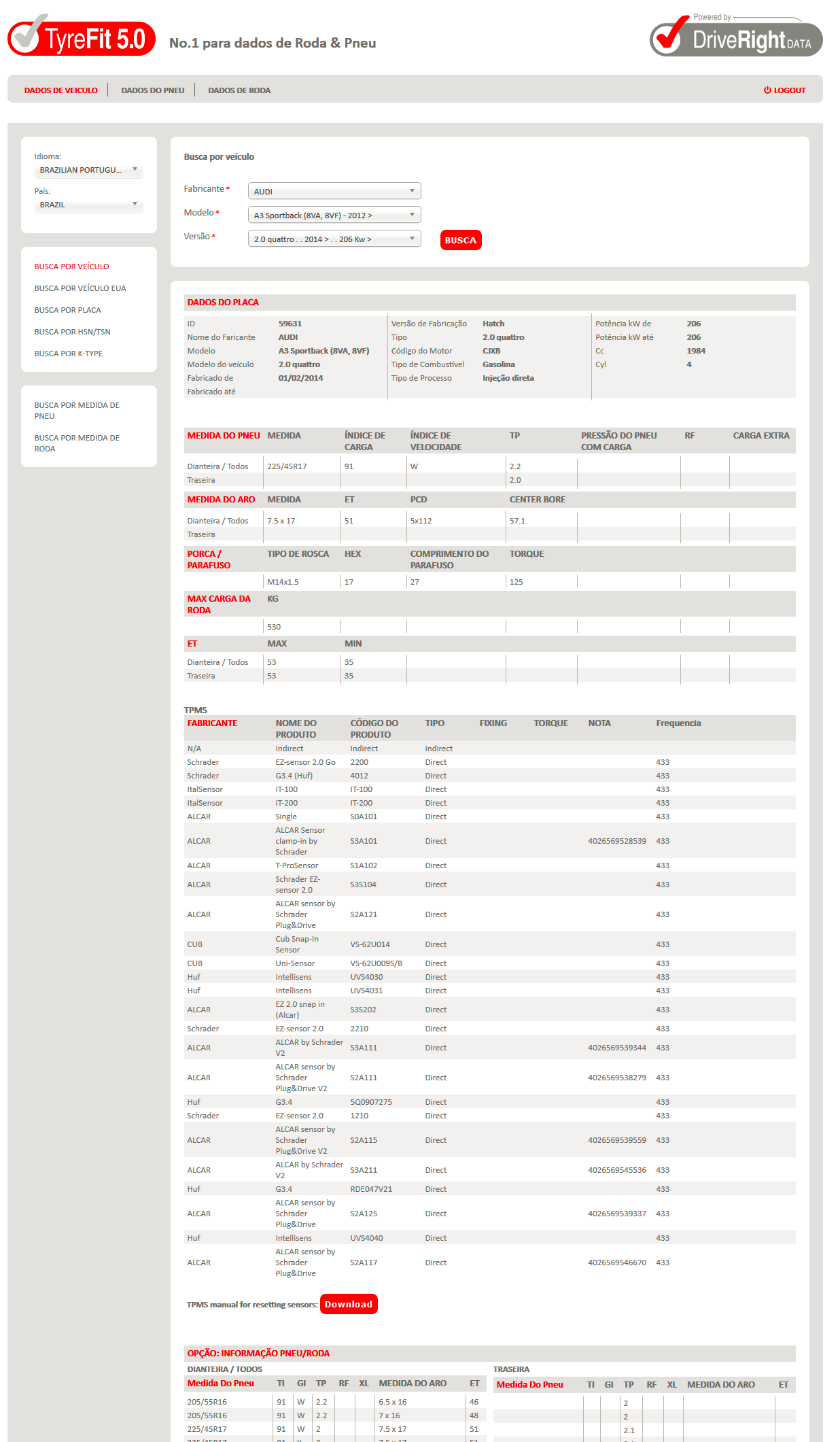The width and height of the screenshot is (840, 1442).
Task: Click the Logout link
Action: click(x=784, y=90)
